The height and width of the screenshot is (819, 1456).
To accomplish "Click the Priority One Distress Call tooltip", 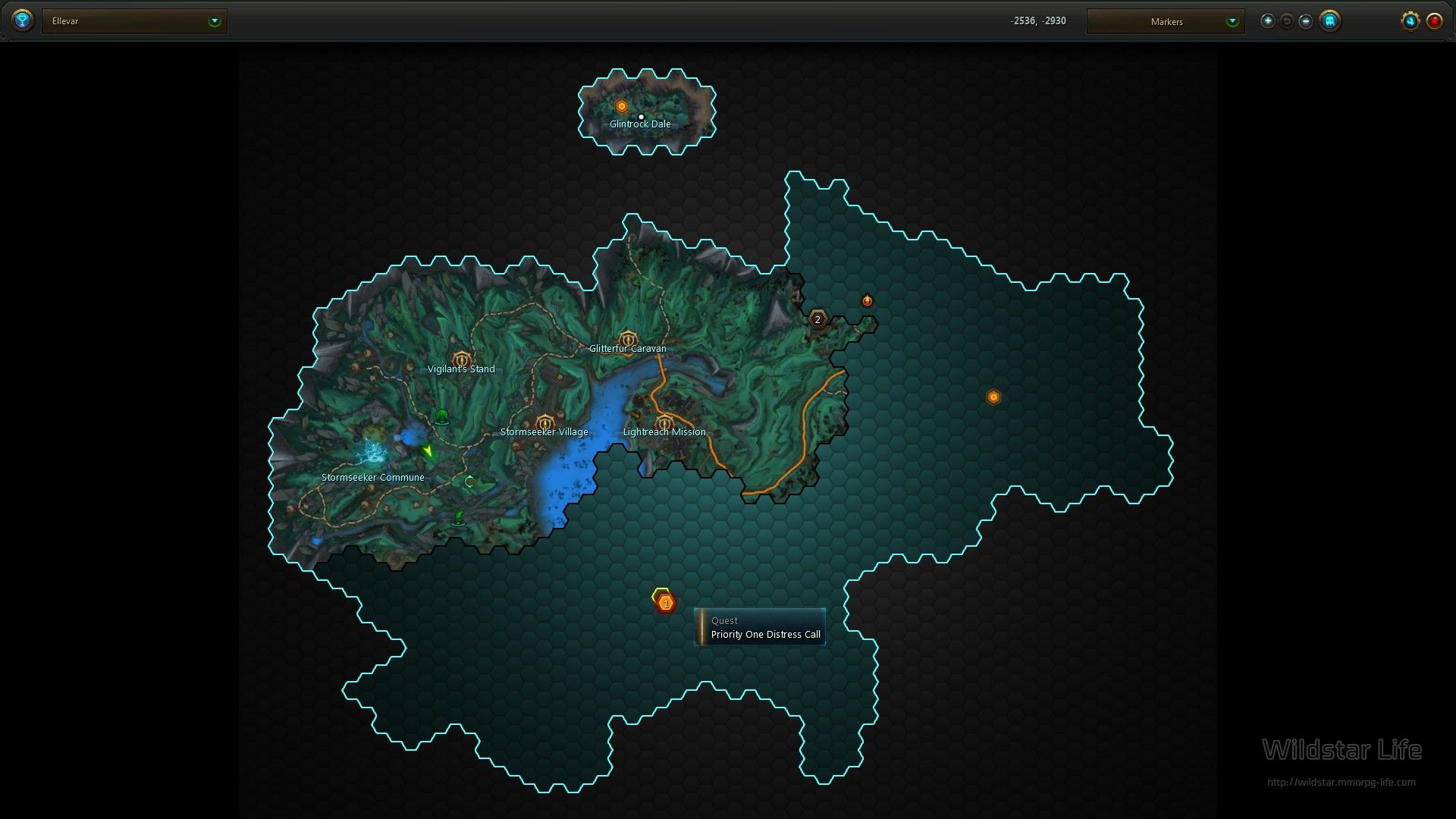I will (x=760, y=627).
